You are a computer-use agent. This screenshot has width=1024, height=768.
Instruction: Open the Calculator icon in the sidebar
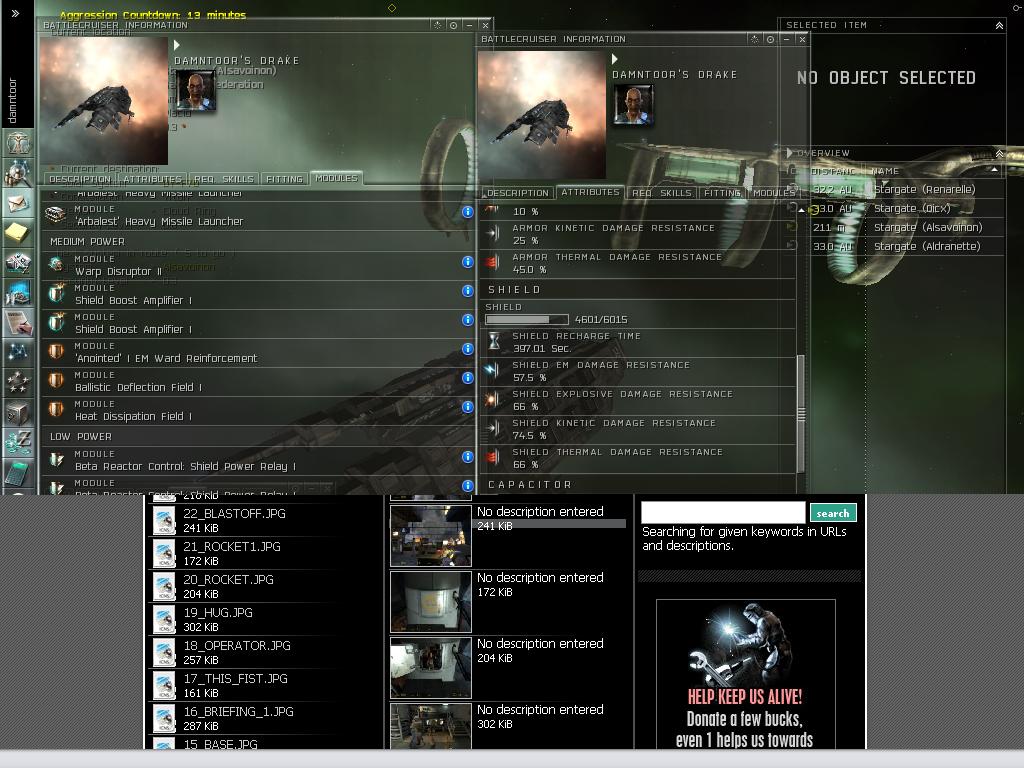coord(18,473)
